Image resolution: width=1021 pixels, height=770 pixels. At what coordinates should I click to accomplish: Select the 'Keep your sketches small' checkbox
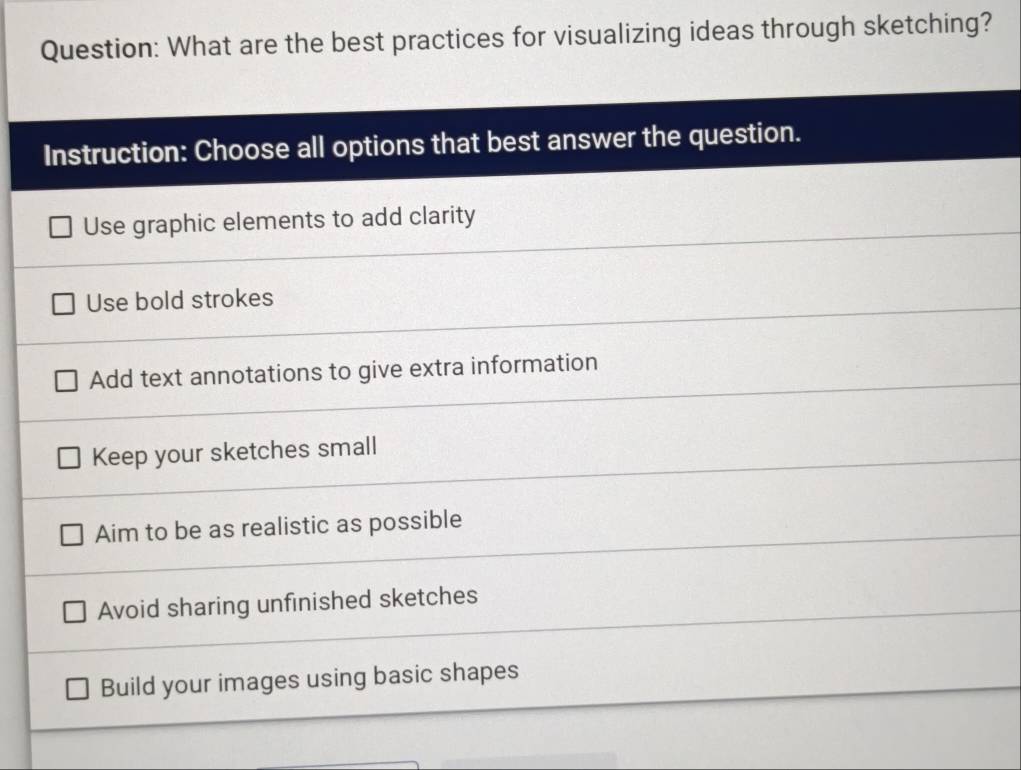70,458
